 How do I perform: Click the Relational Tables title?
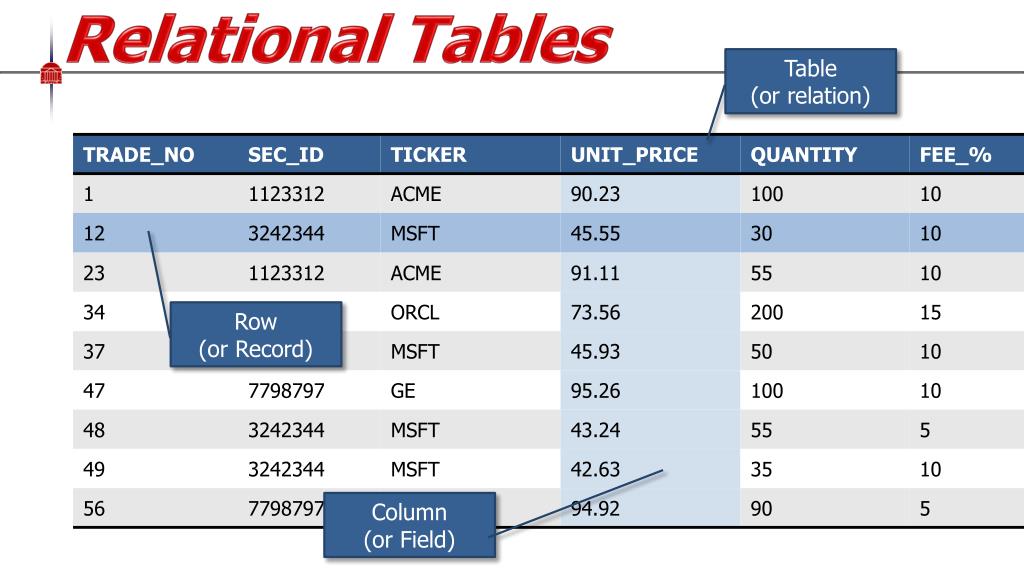(x=340, y=39)
